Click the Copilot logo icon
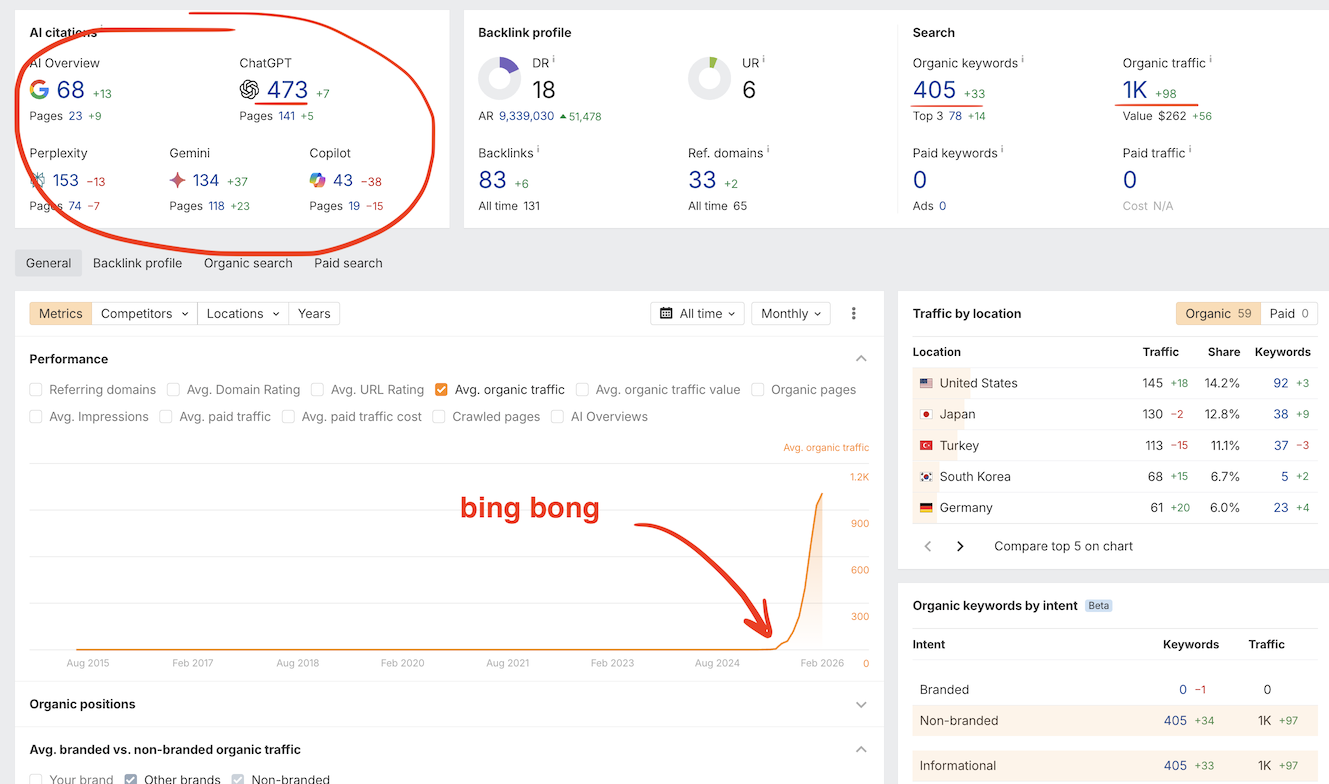 point(317,180)
